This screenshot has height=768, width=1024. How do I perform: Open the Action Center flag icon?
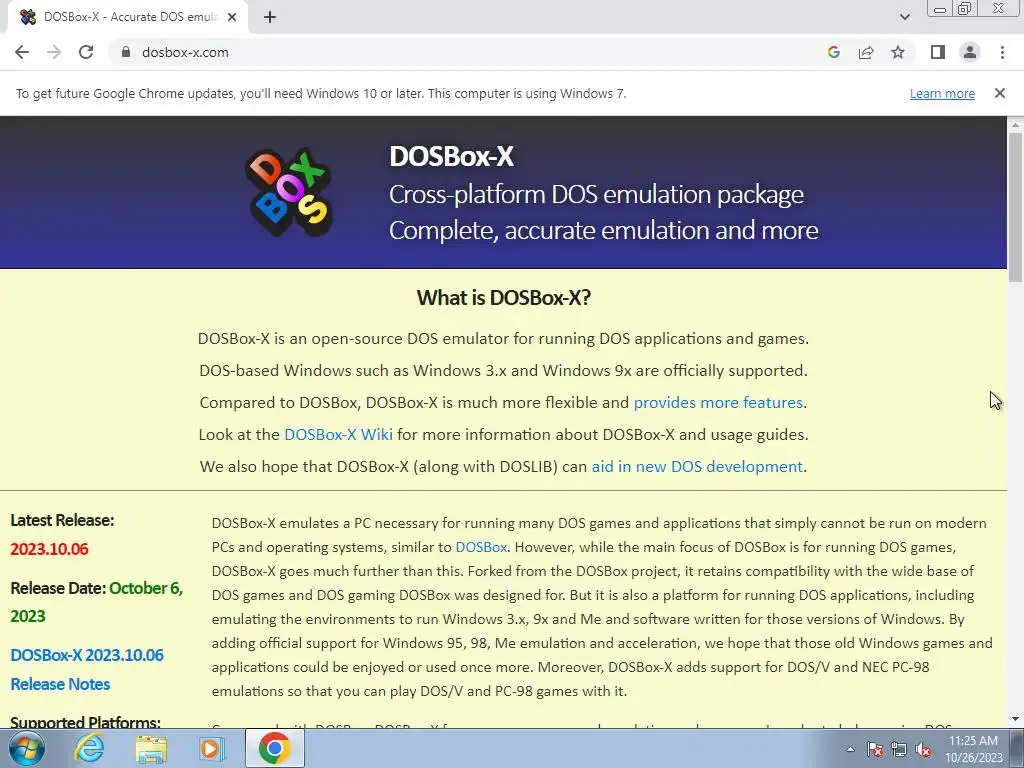click(x=875, y=749)
